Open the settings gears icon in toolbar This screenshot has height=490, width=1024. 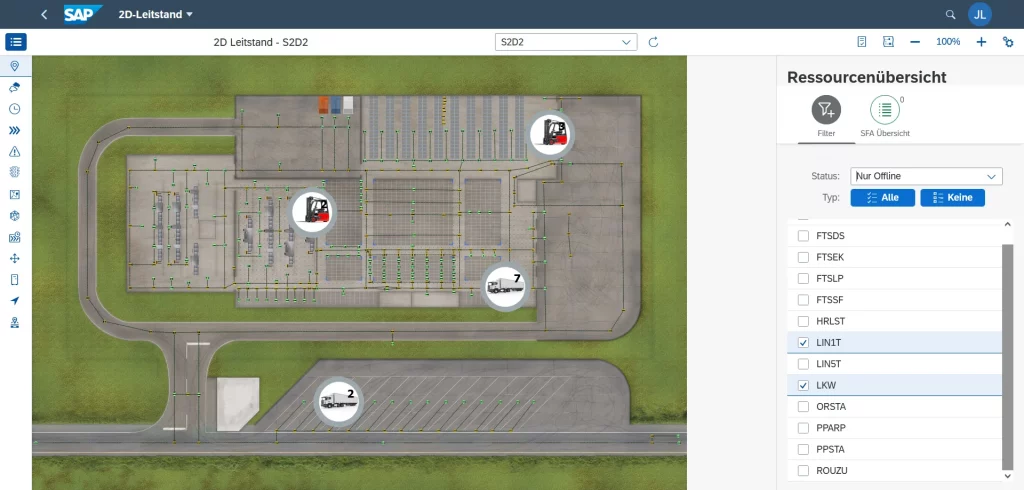tap(1008, 42)
